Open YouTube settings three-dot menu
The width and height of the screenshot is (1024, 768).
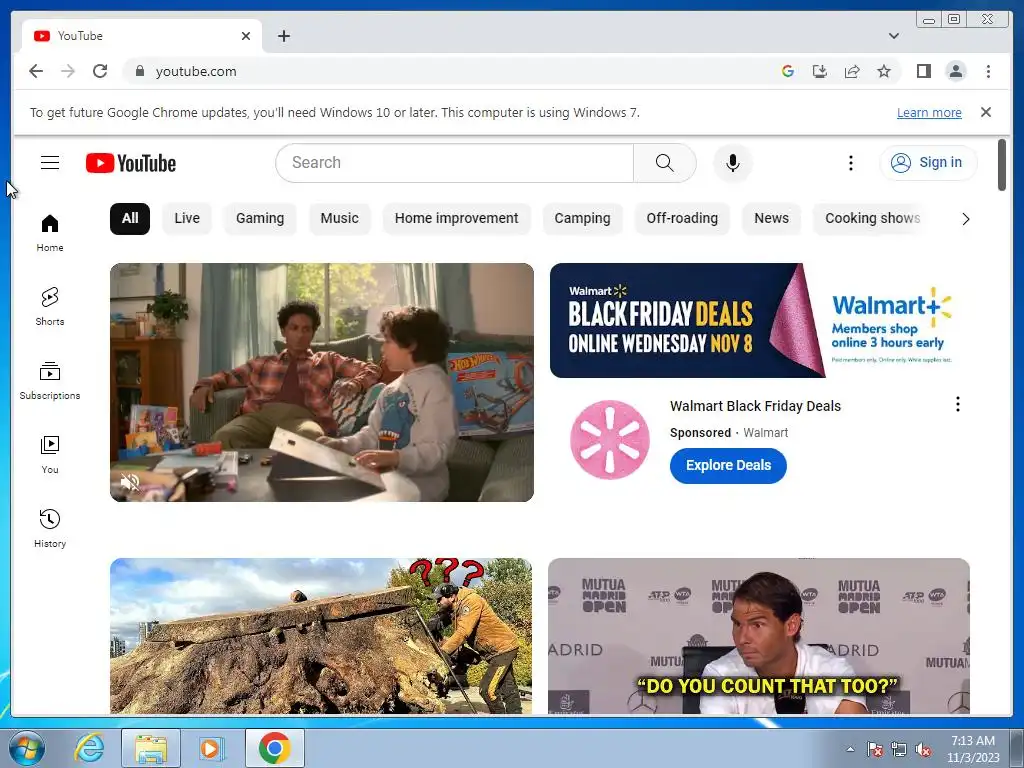pyautogui.click(x=850, y=163)
